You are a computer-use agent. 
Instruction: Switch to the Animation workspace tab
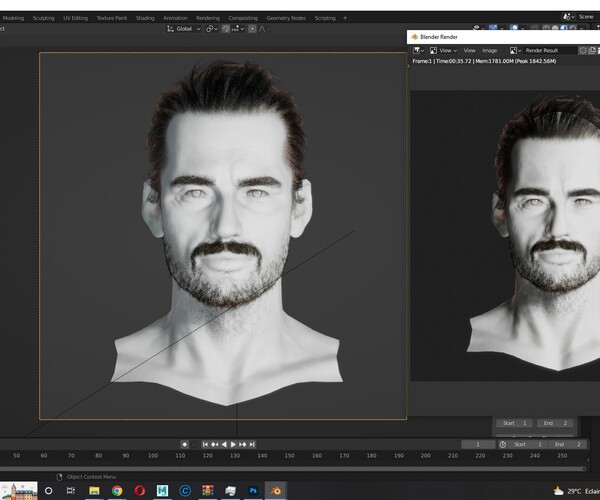175,18
